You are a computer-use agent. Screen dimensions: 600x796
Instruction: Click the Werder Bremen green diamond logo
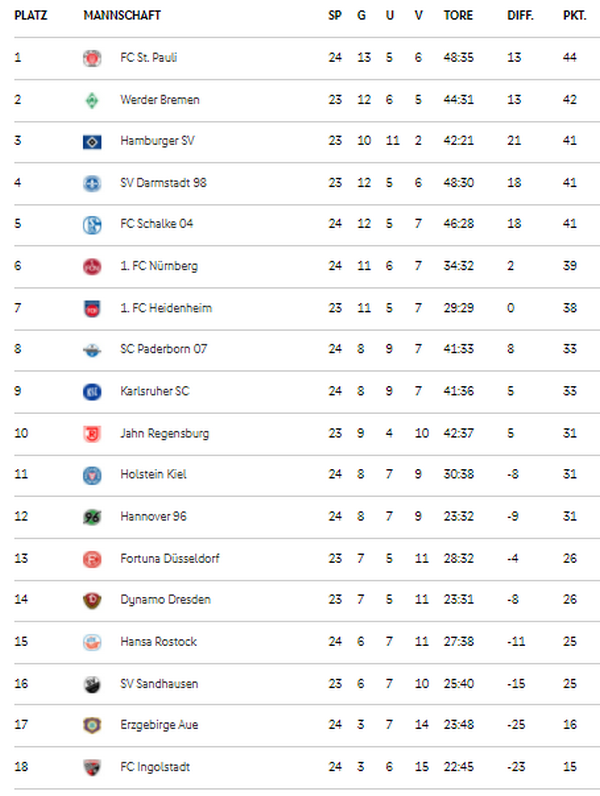[x=92, y=100]
